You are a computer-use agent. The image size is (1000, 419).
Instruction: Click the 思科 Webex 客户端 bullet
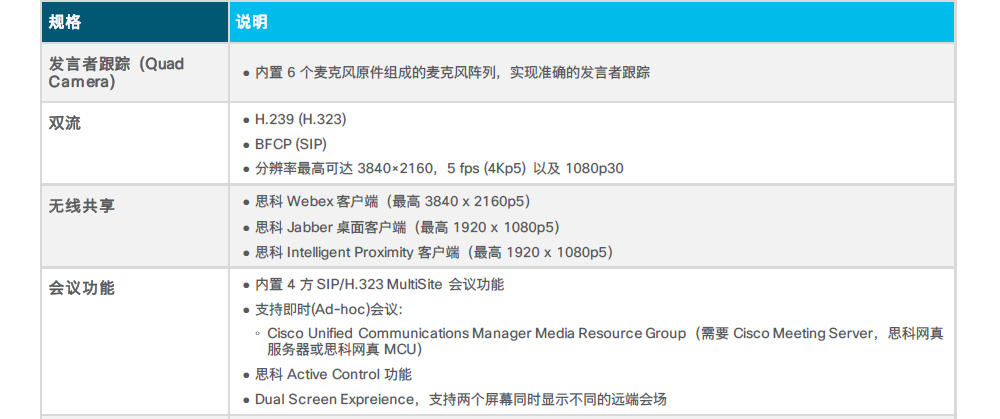click(406, 201)
